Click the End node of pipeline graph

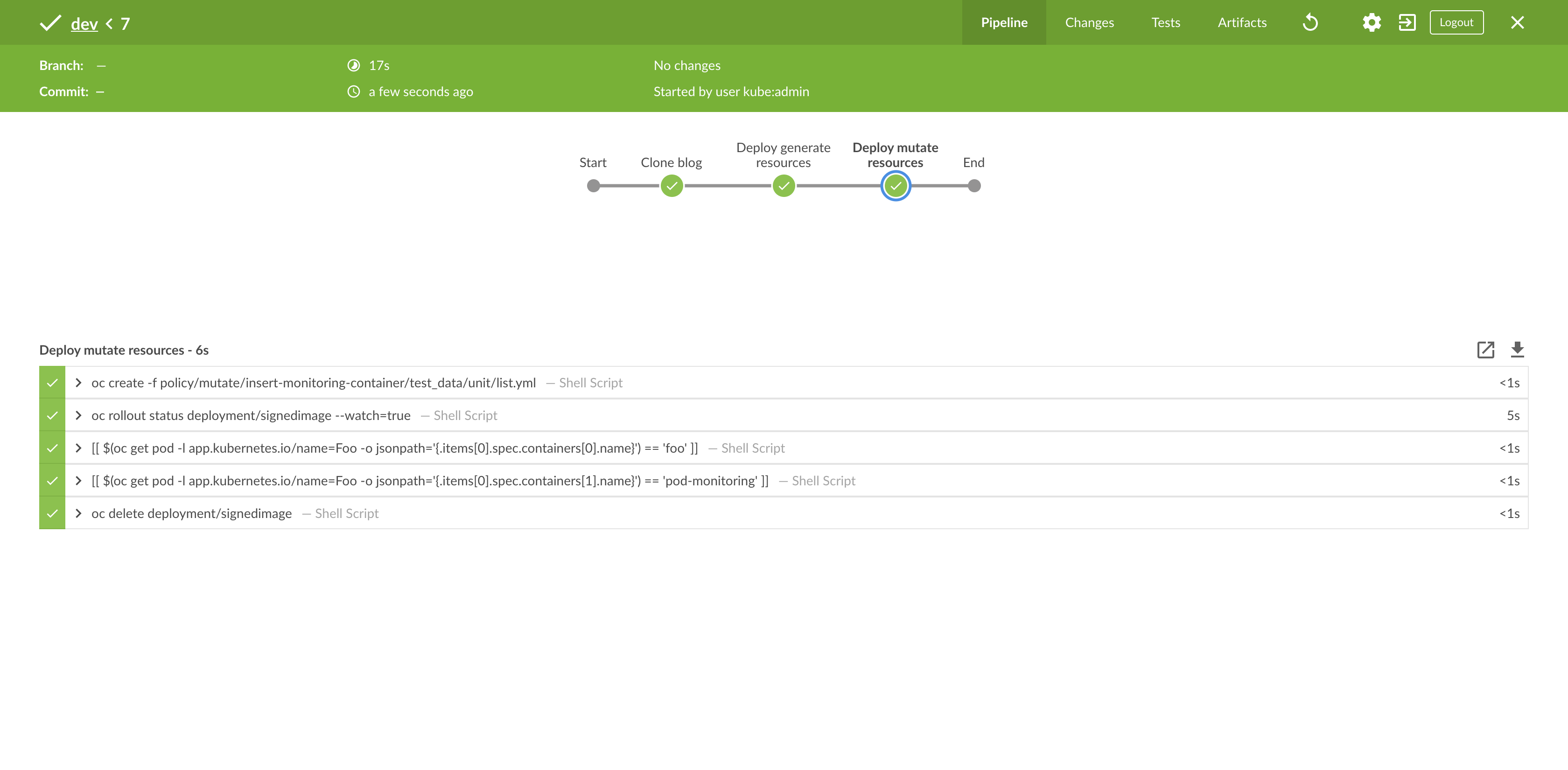click(x=974, y=186)
